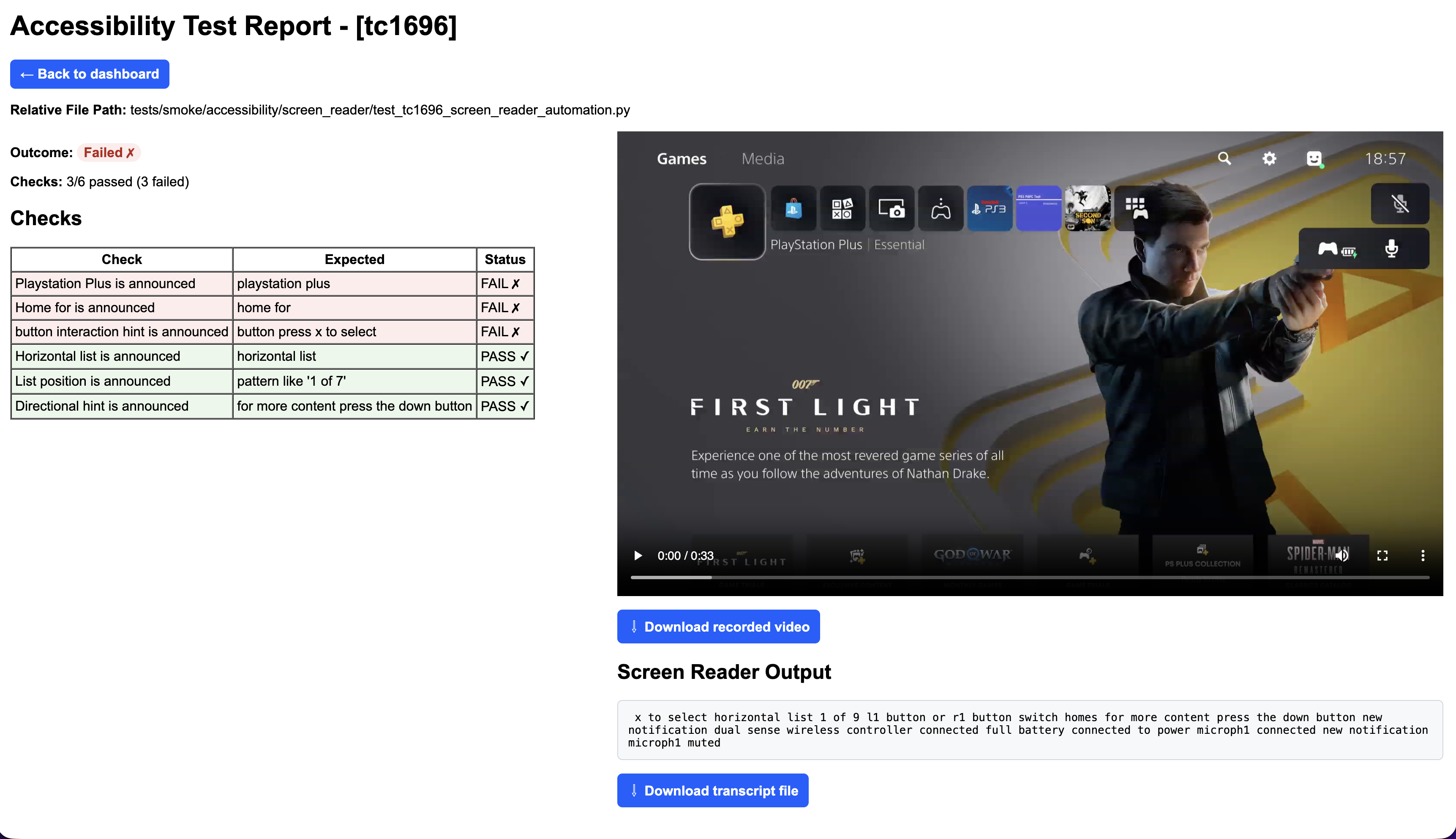This screenshot has height=839, width=1456.
Task: Click the controller battery icon
Action: (x=1337, y=249)
